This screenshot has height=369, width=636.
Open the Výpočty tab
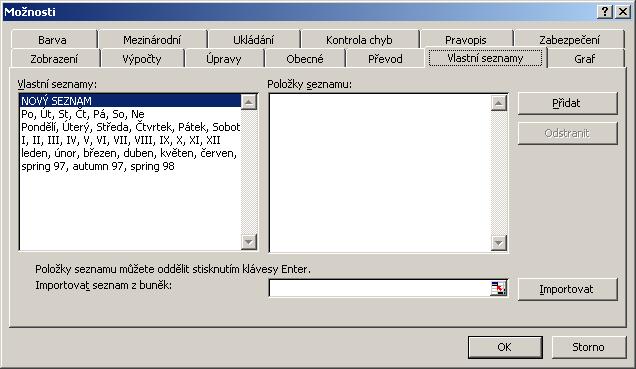coord(142,59)
